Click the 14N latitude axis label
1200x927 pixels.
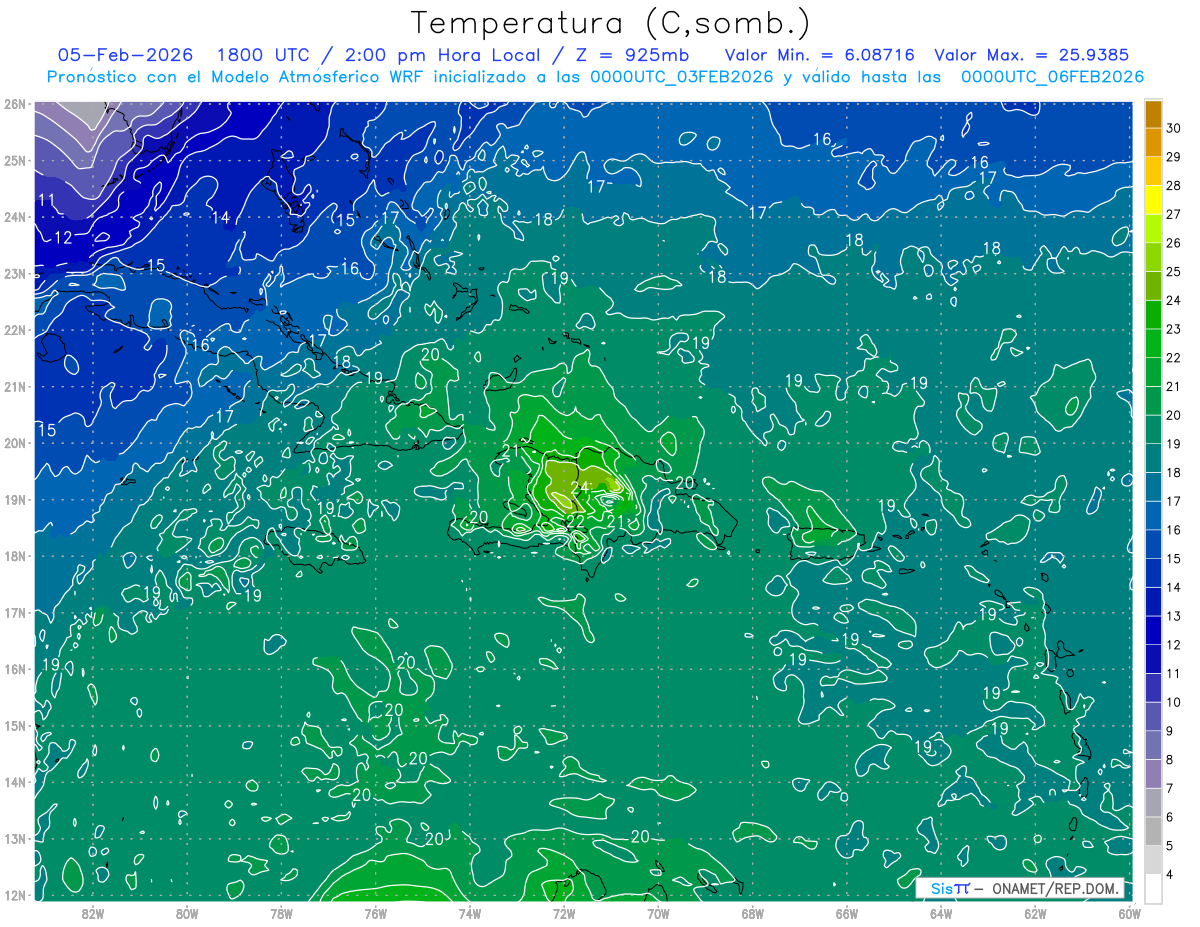point(14,781)
